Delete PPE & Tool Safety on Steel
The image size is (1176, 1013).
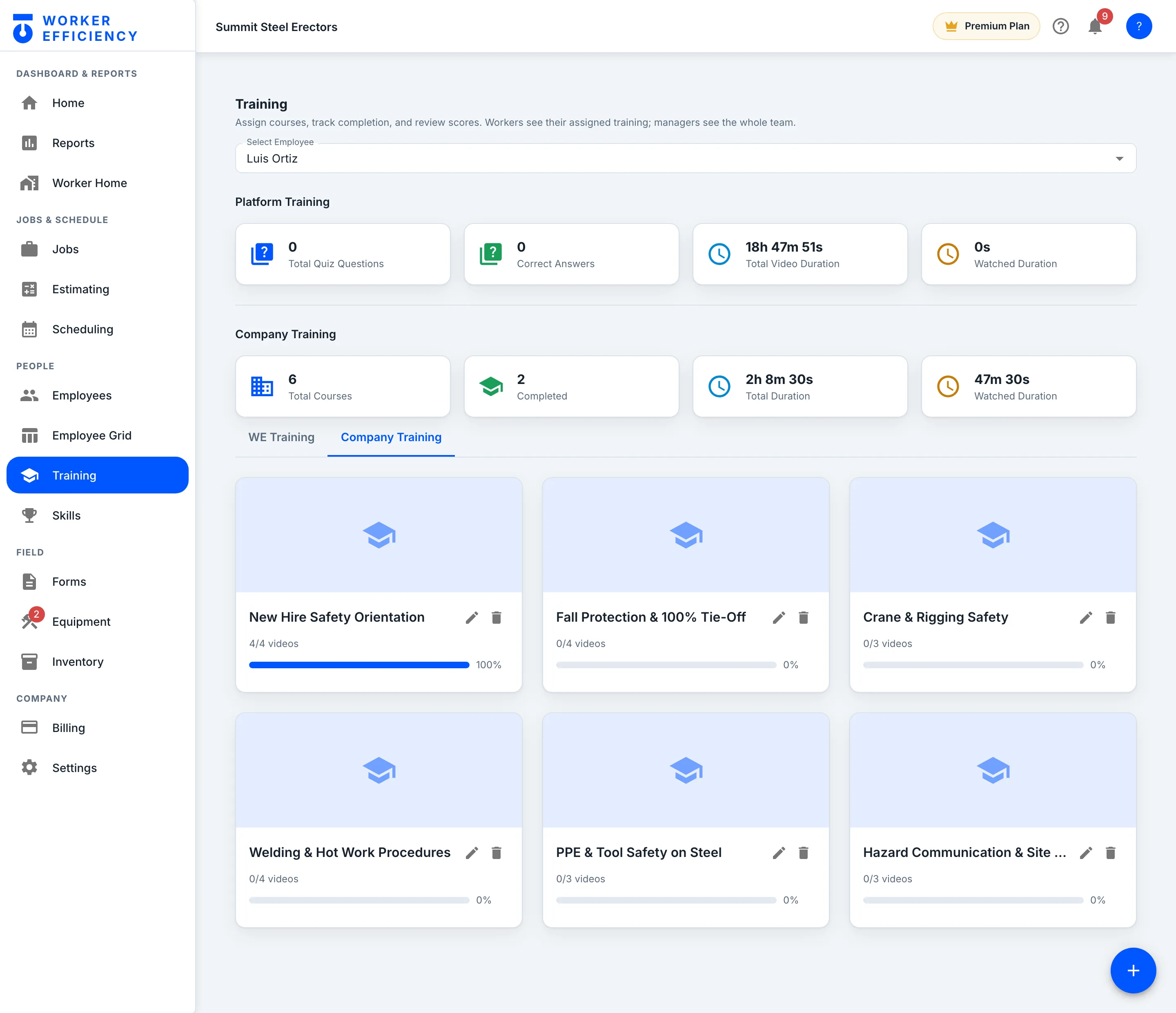click(804, 852)
